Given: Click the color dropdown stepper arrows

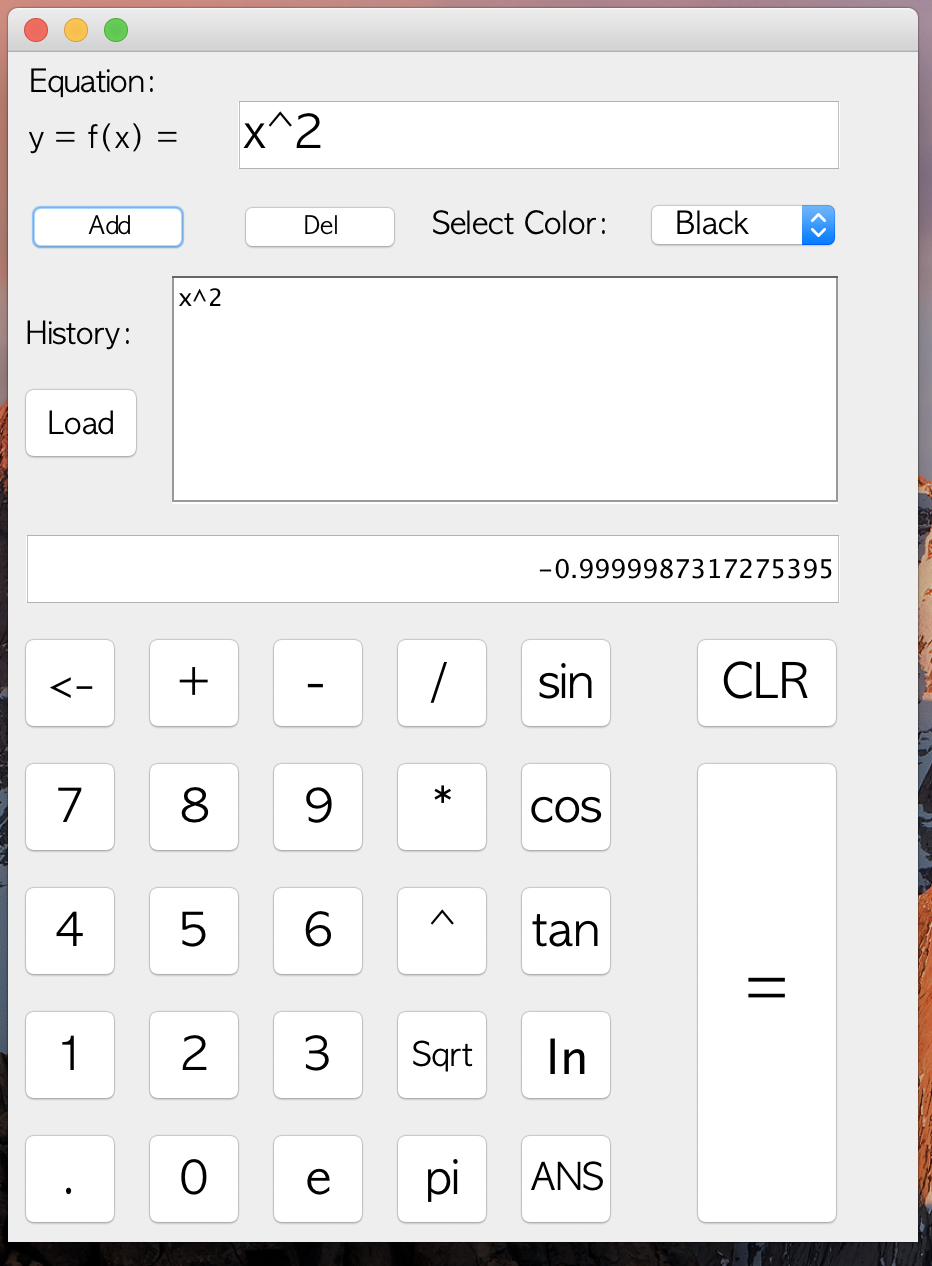Looking at the screenshot, I should pos(818,224).
